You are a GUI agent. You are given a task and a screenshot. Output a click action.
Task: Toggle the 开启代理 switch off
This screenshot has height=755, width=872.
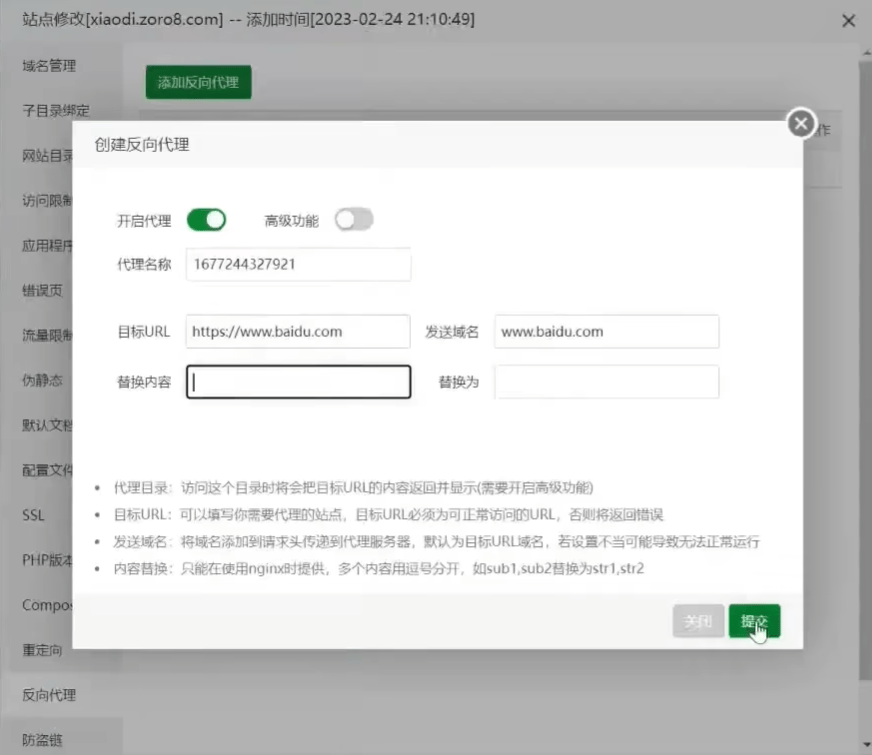click(206, 220)
